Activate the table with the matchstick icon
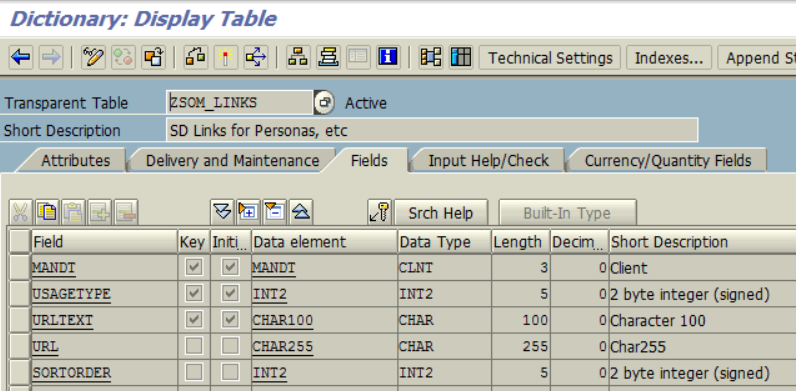The width and height of the screenshot is (796, 391). 225,57
